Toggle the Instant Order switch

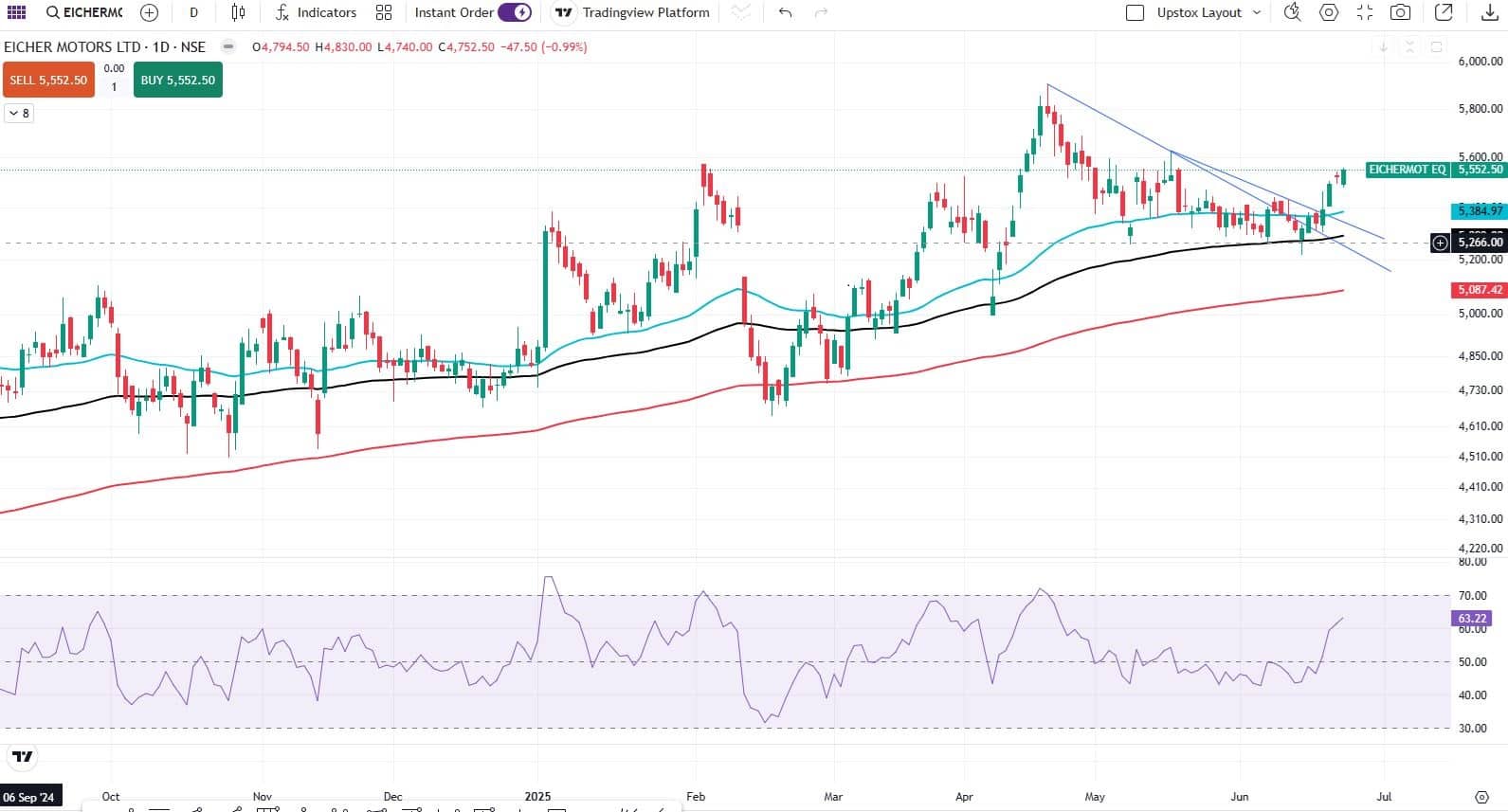coord(514,12)
